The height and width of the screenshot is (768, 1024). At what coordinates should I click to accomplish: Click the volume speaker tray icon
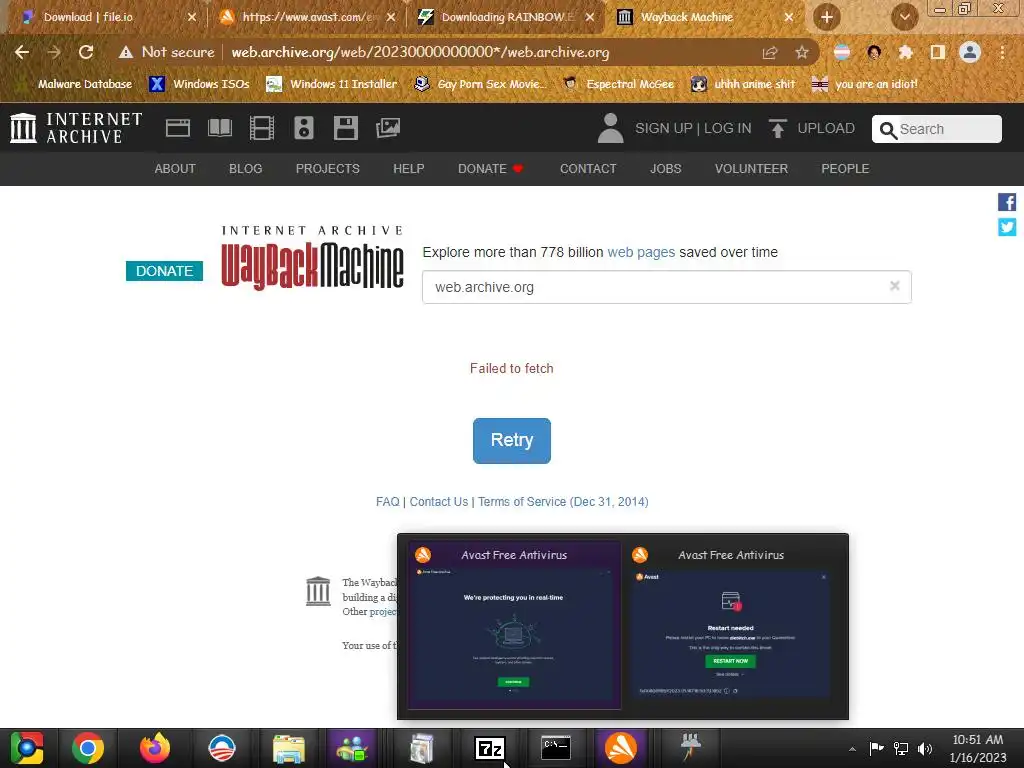pyautogui.click(x=925, y=748)
